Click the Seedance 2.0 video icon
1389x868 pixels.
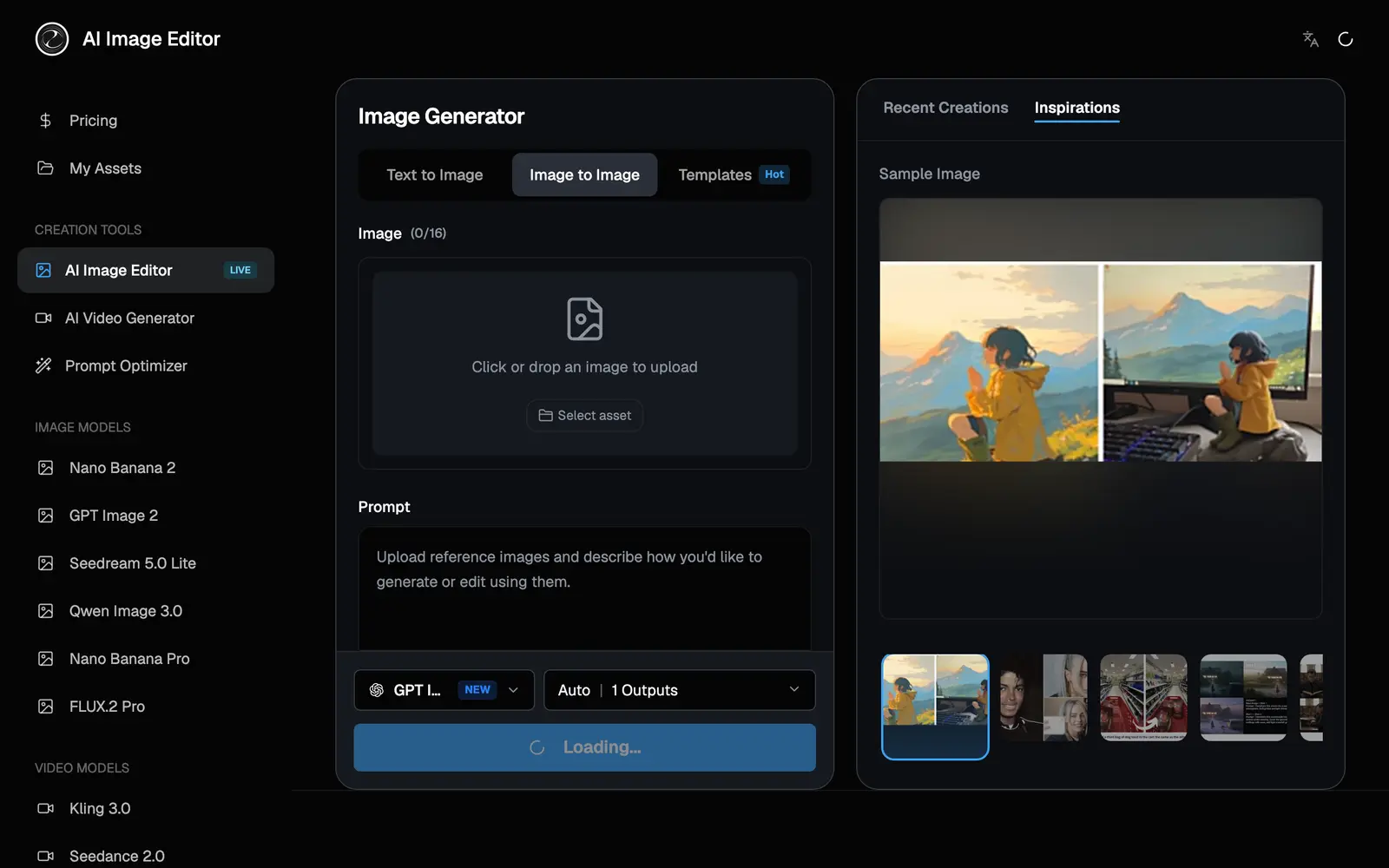tap(46, 856)
